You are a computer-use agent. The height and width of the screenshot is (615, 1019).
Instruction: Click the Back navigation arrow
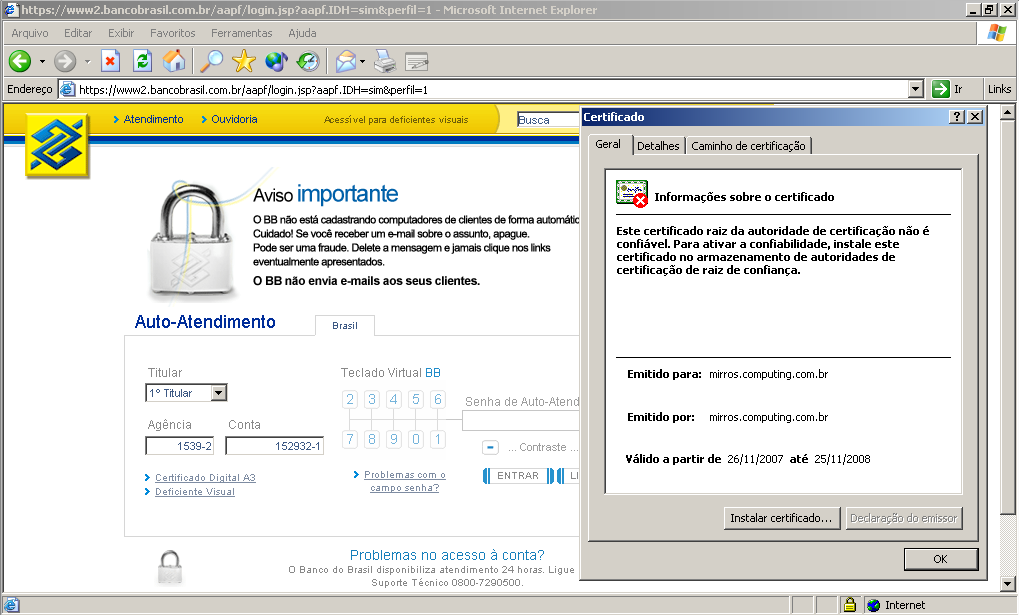20,62
